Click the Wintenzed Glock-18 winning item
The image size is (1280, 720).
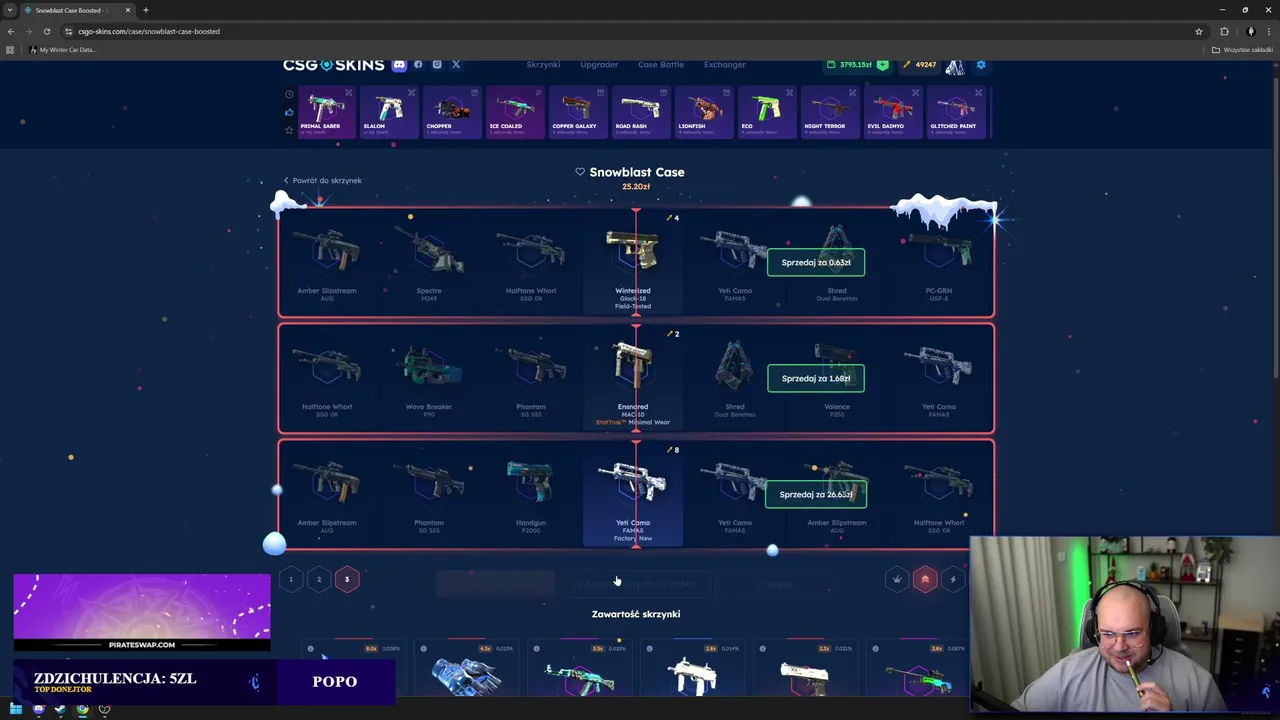pos(633,262)
